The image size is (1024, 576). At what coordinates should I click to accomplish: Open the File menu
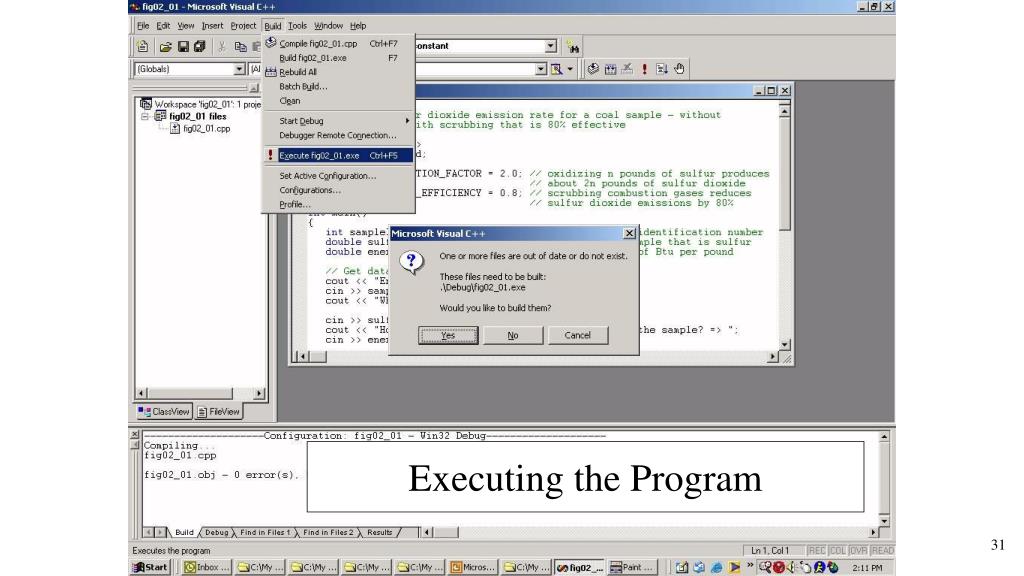pos(143,25)
